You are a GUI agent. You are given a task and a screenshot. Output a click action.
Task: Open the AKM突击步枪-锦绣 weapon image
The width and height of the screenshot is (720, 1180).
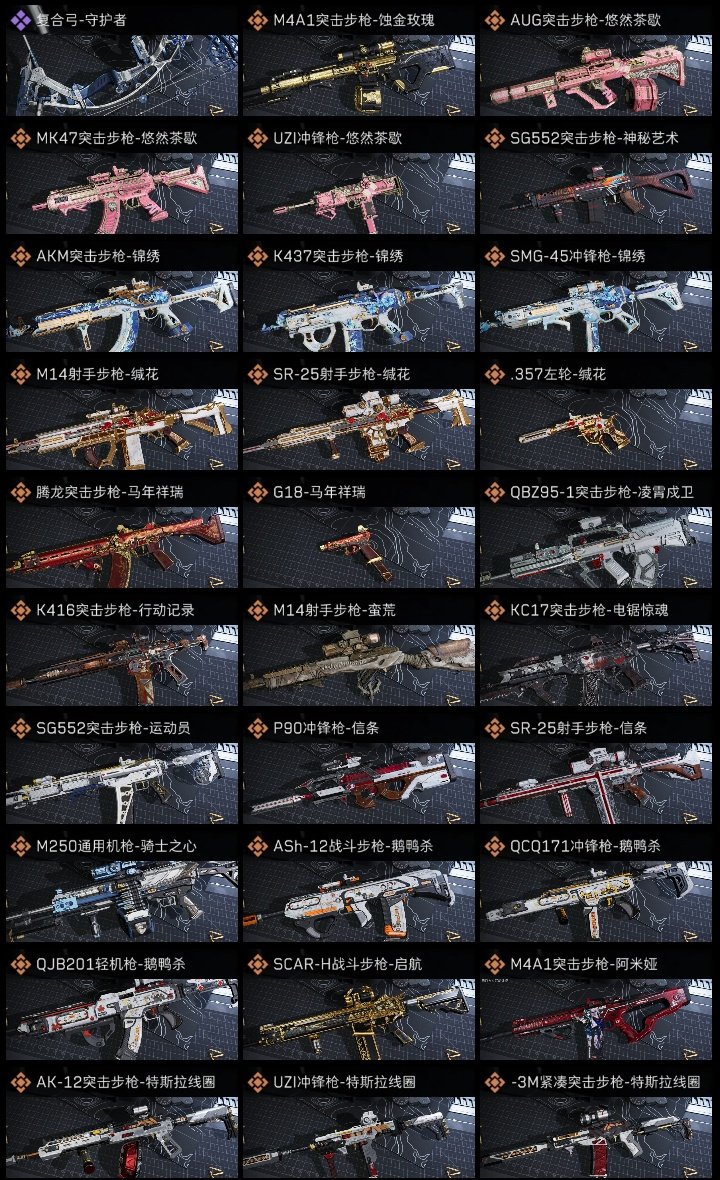[122, 312]
